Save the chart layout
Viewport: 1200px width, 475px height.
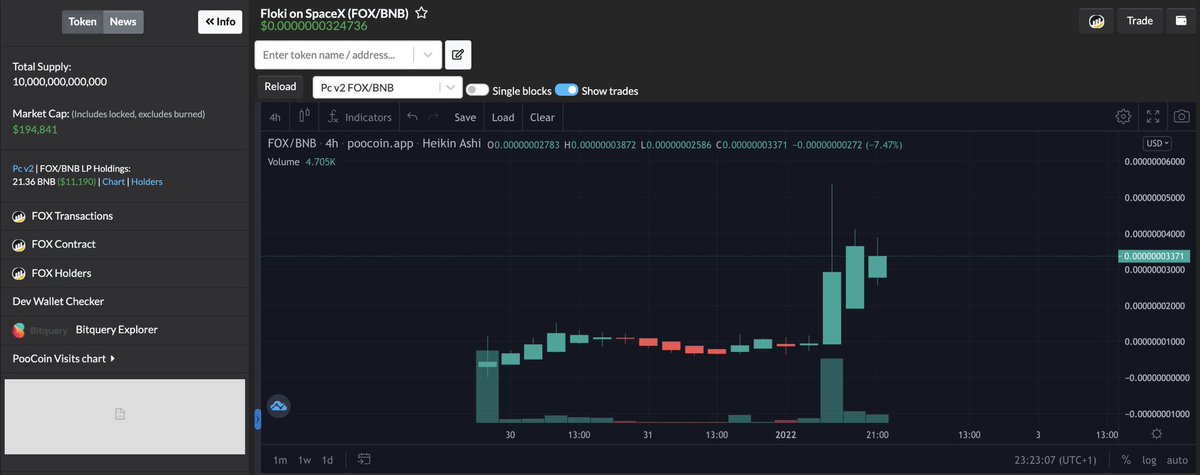pyautogui.click(x=465, y=117)
